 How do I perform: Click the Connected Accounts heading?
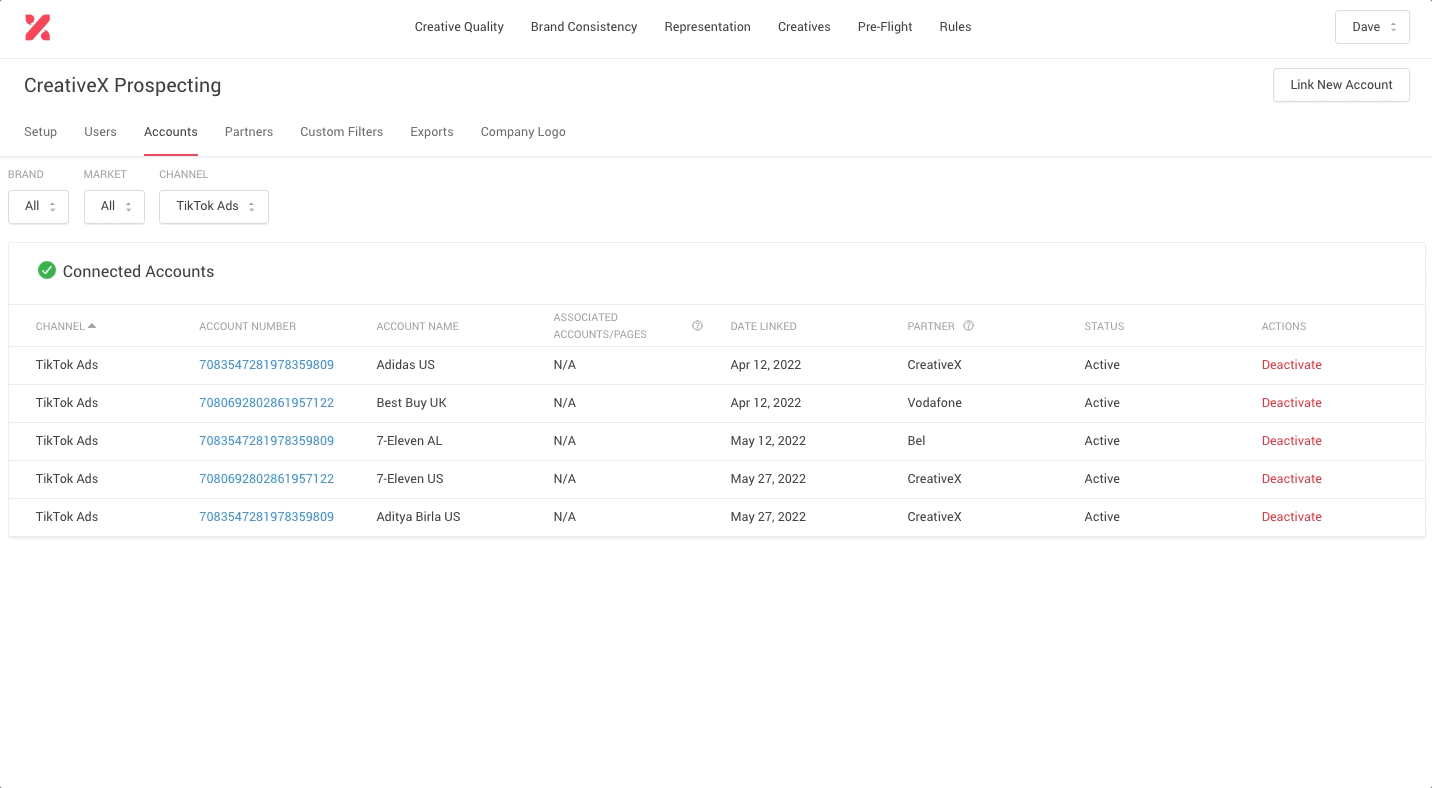click(x=139, y=271)
